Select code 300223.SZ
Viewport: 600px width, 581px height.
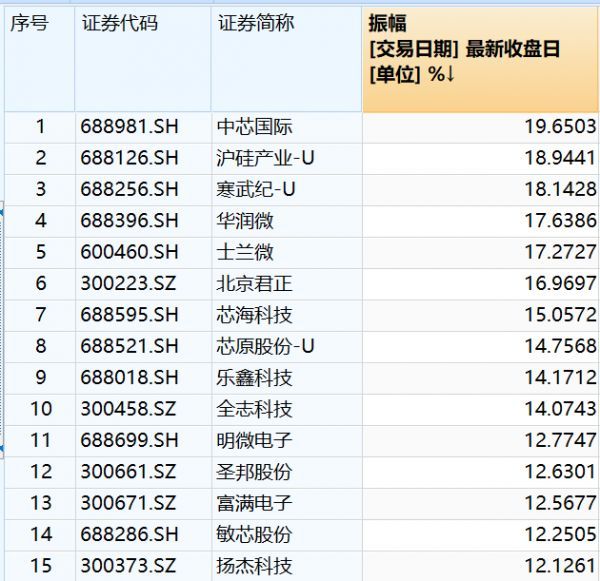pos(128,284)
